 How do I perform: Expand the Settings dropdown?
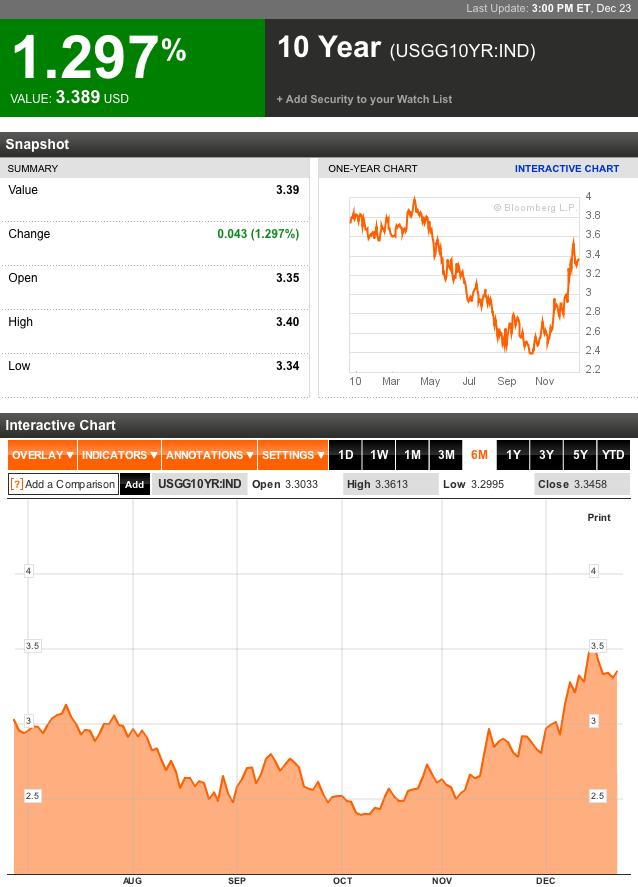tap(293, 455)
